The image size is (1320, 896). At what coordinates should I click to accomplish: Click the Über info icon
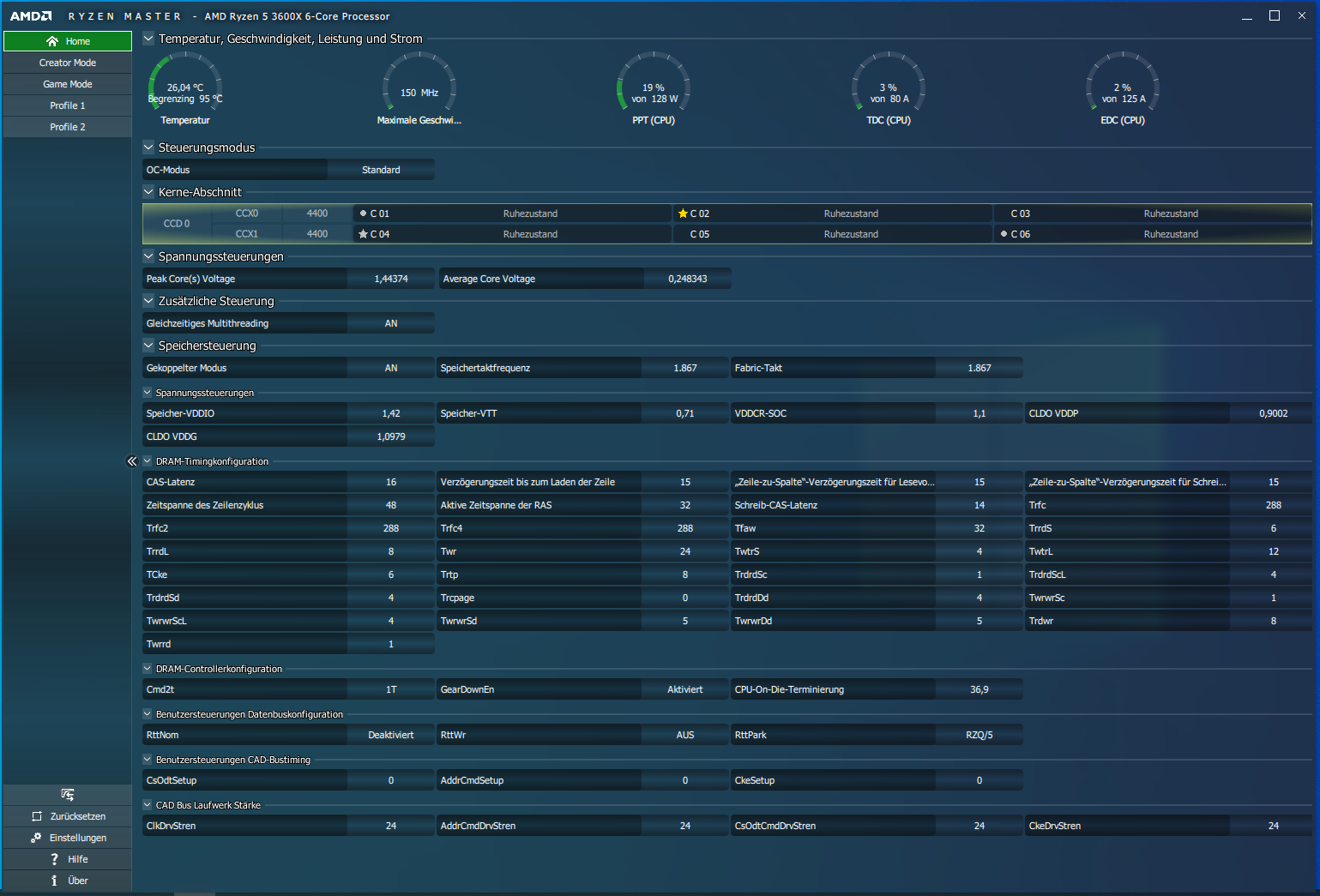[54, 881]
